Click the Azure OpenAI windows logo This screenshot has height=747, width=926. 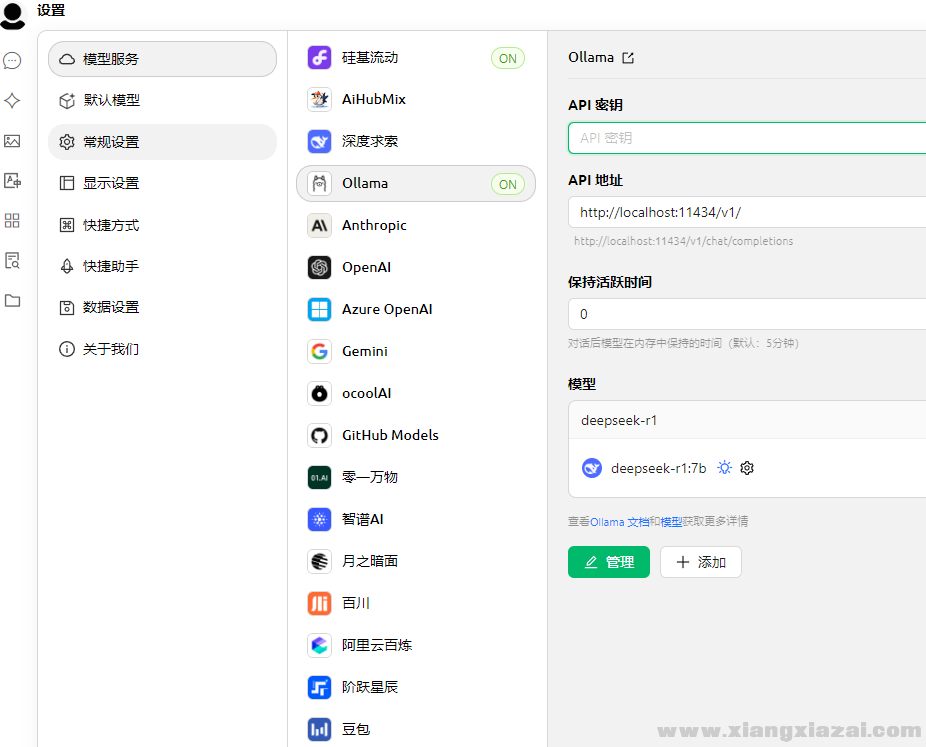[319, 309]
